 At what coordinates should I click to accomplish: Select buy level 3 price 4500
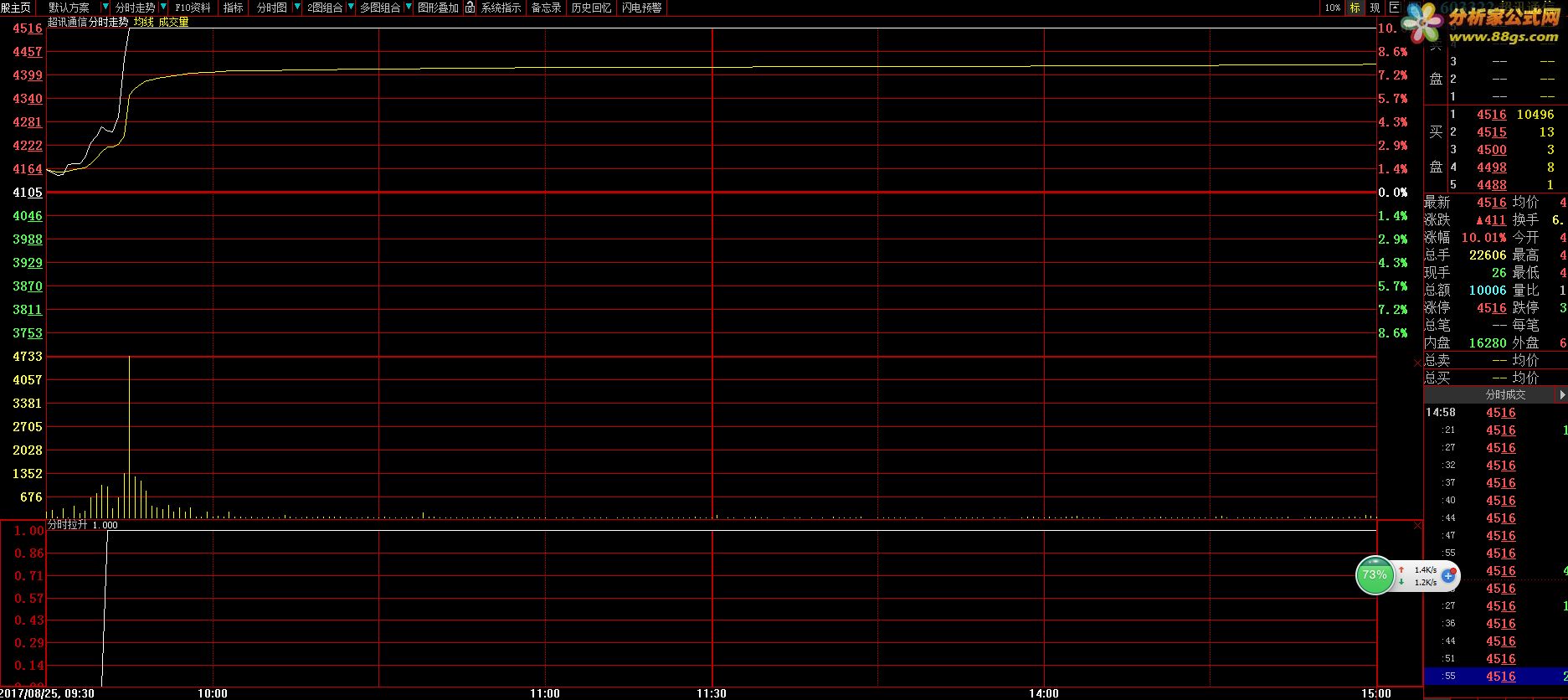click(x=1491, y=150)
